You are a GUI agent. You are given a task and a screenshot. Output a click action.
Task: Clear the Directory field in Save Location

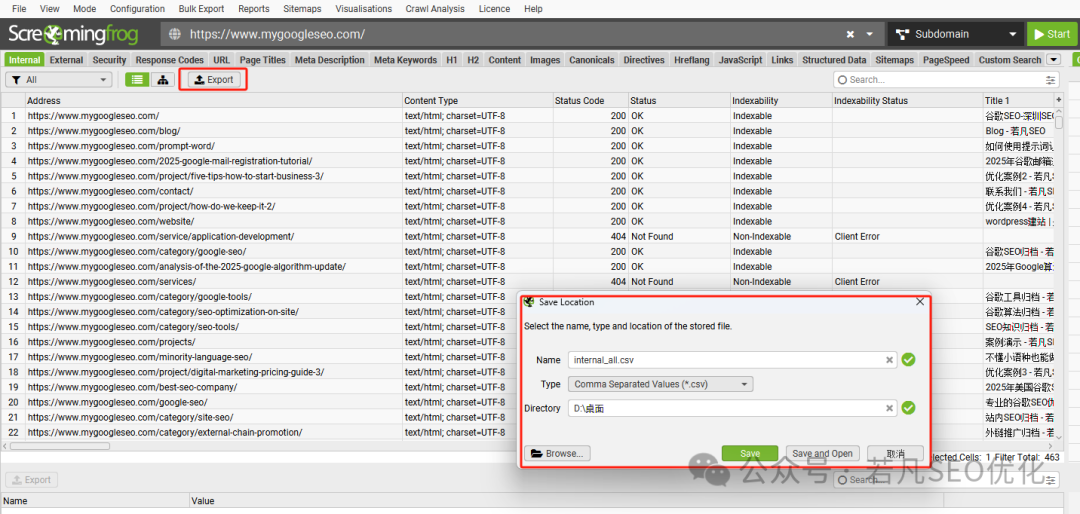[889, 409]
